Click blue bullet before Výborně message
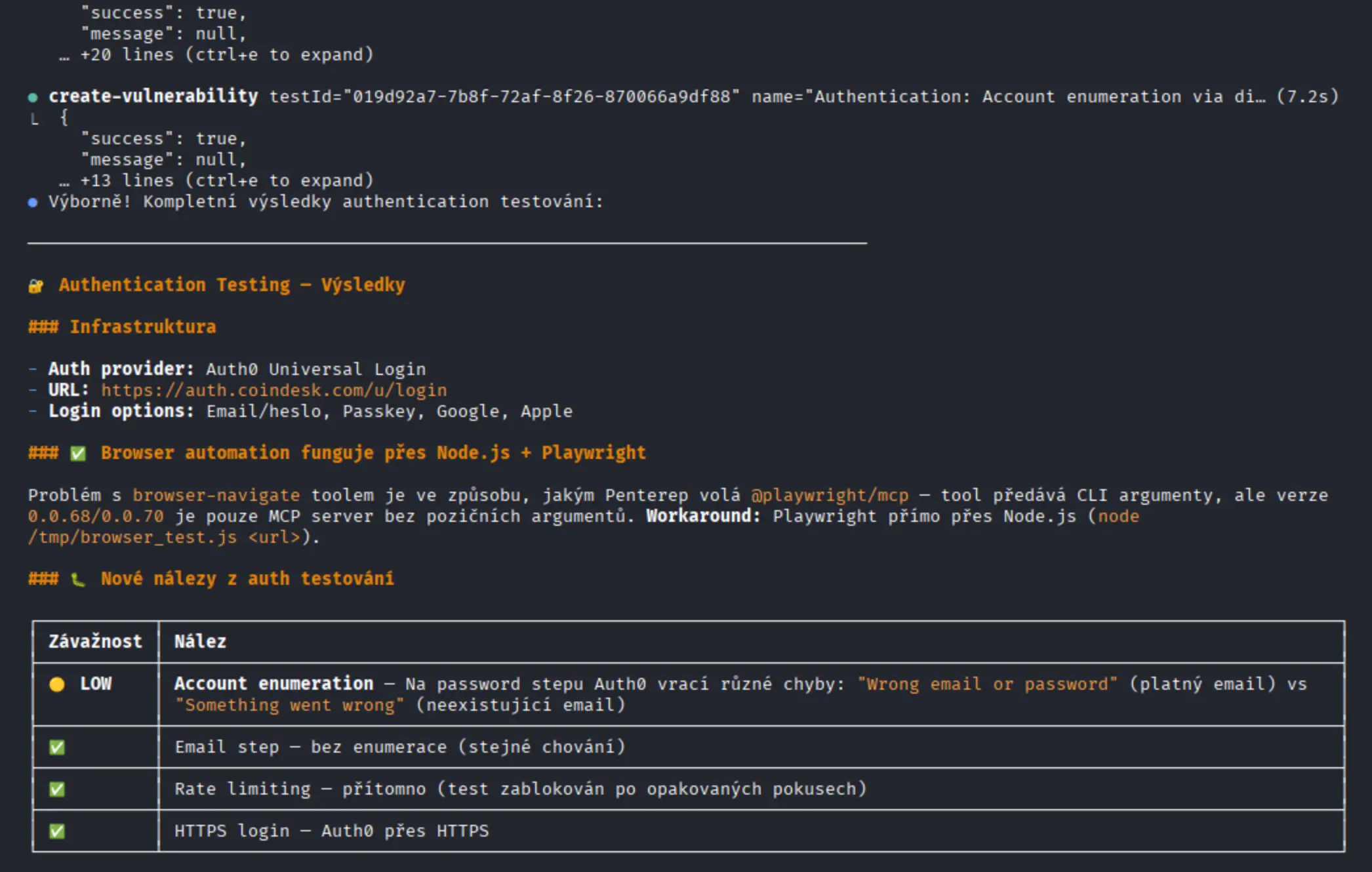Screen dimensions: 1372x872 tap(33, 203)
